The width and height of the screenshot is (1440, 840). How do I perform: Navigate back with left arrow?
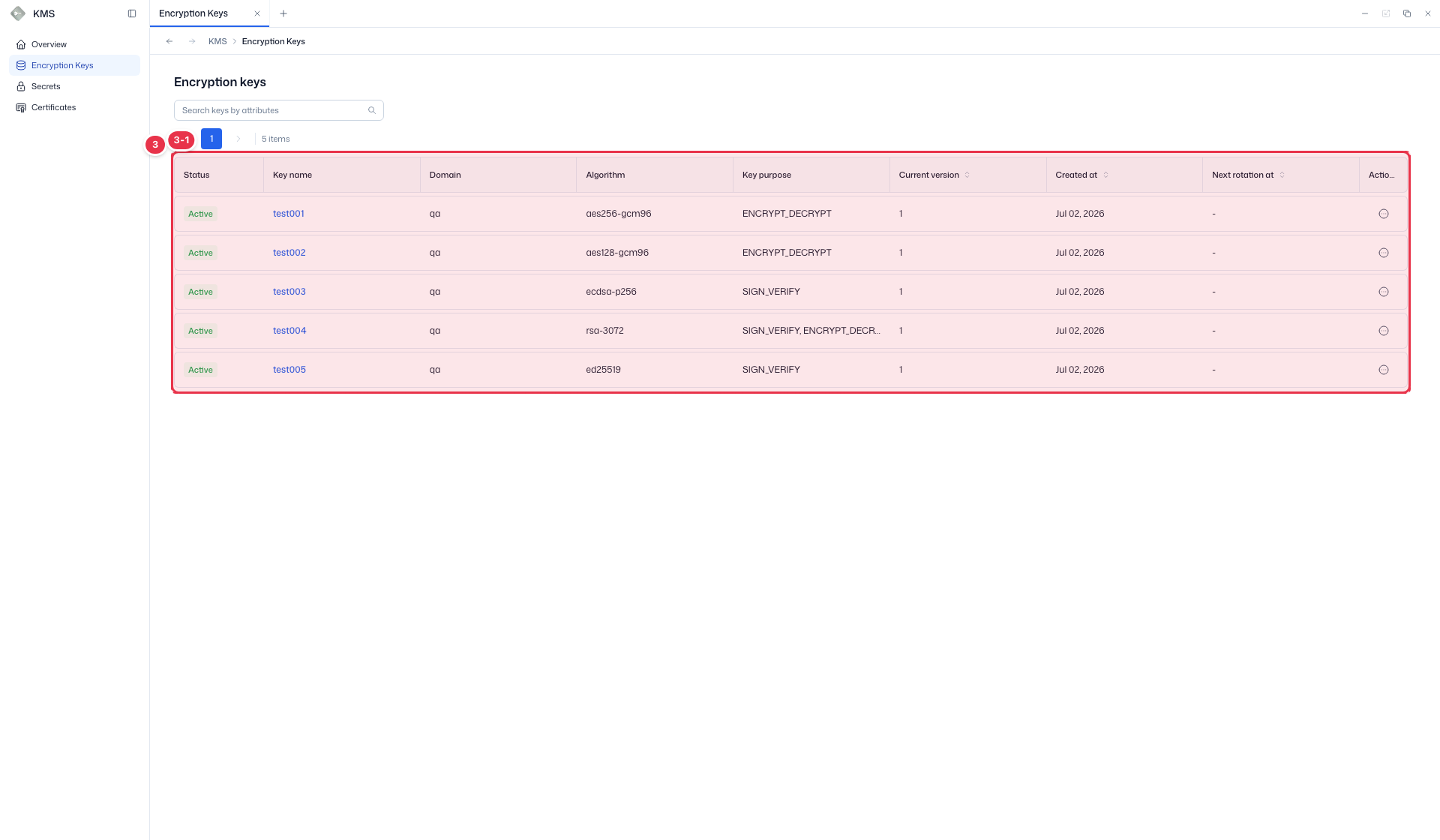click(169, 41)
